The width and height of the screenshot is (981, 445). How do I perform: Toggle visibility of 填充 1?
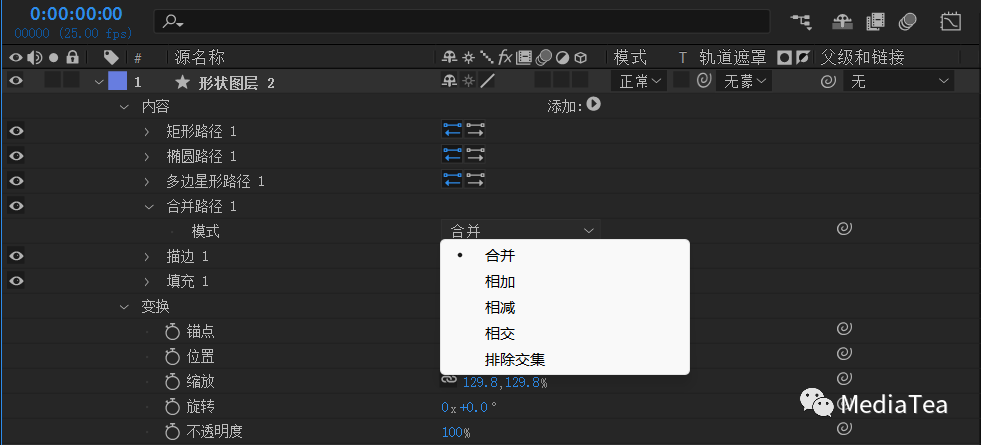click(x=16, y=281)
